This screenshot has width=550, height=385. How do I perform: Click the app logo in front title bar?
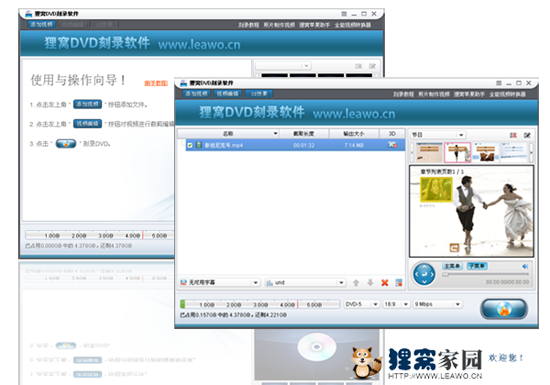point(183,83)
